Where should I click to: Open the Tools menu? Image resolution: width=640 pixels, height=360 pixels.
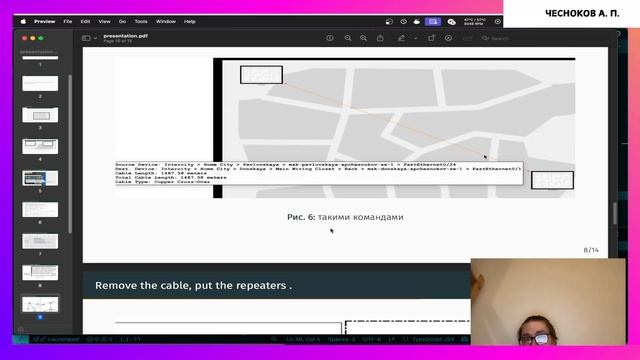(141, 21)
